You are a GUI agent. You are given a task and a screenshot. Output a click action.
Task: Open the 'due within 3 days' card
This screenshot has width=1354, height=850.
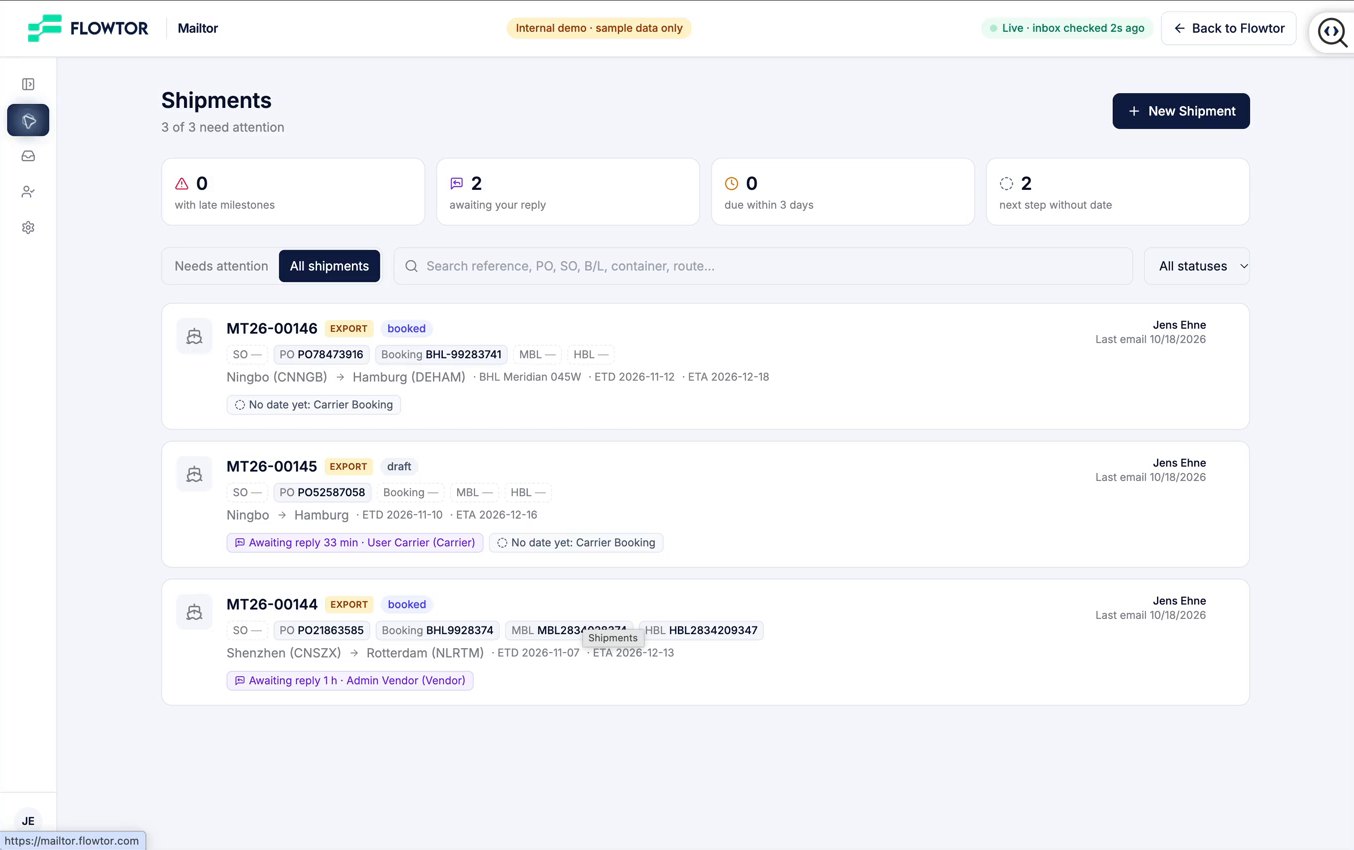[x=843, y=192]
